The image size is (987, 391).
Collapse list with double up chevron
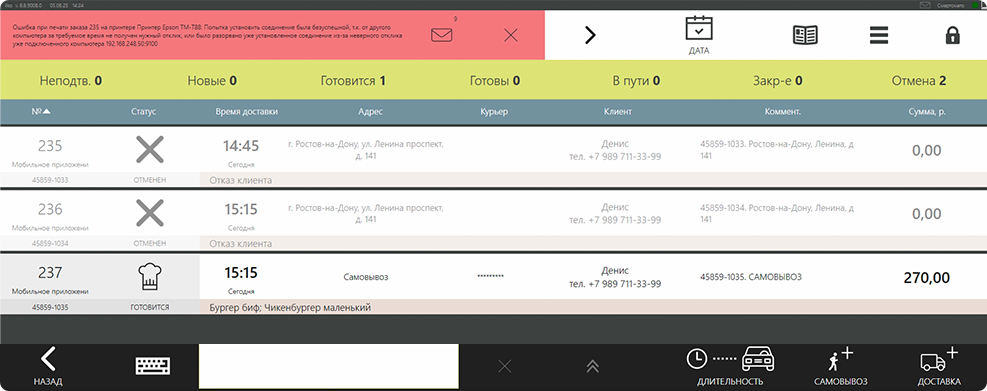[x=592, y=366]
